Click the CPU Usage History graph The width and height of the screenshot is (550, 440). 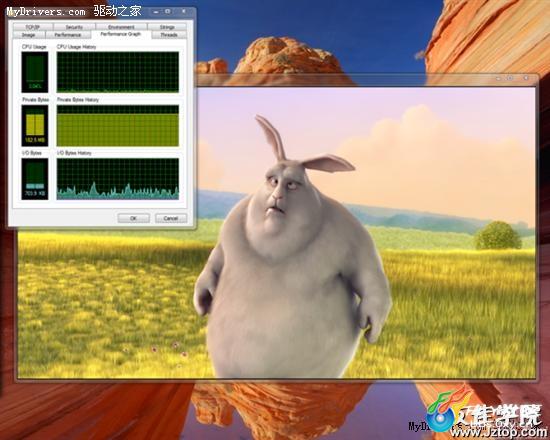[118, 72]
